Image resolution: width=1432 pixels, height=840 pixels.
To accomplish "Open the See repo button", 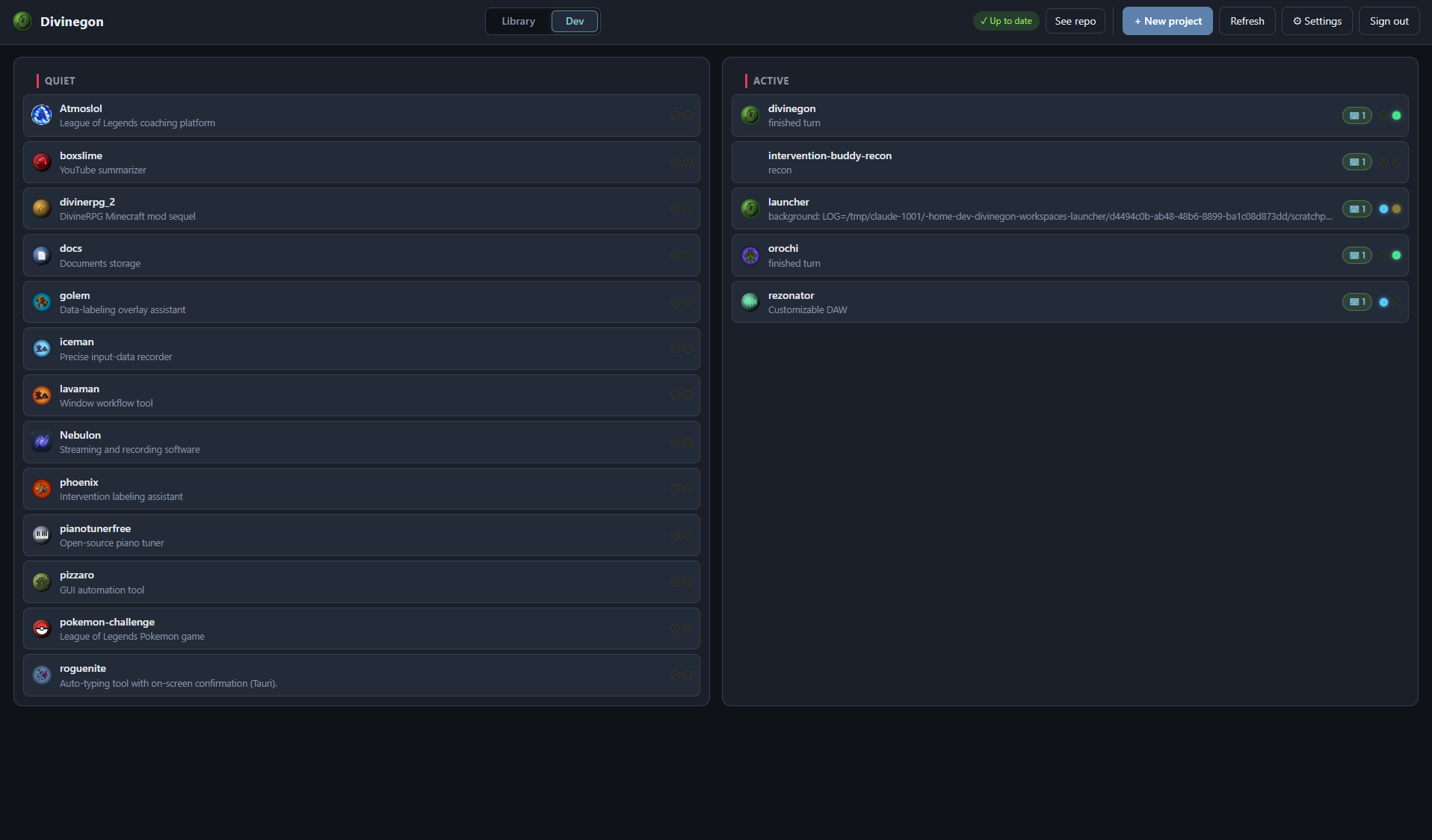I will 1075,21.
